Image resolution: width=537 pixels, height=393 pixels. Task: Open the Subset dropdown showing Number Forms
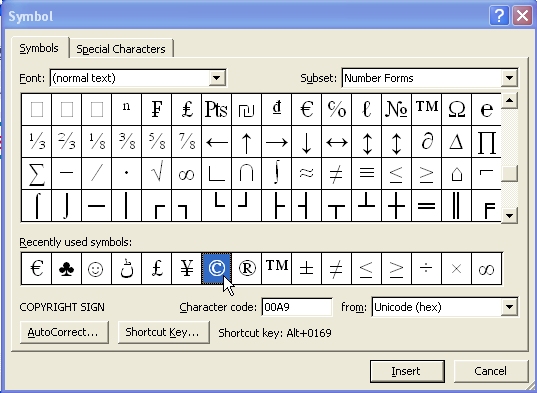509,78
